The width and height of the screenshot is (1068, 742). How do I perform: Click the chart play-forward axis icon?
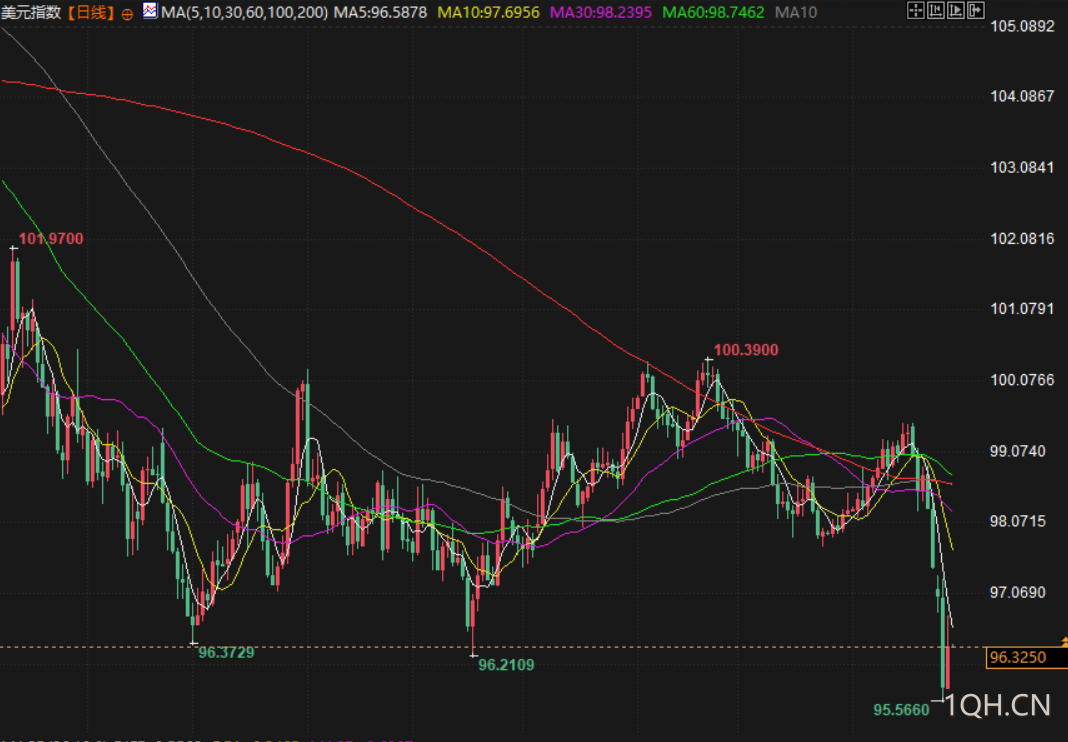pos(956,10)
